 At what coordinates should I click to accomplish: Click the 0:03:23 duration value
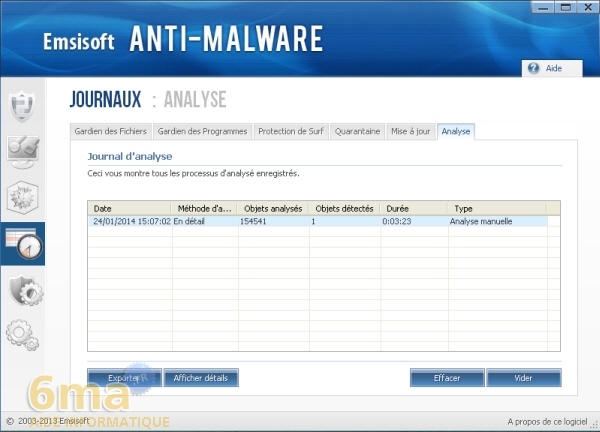click(x=396, y=221)
